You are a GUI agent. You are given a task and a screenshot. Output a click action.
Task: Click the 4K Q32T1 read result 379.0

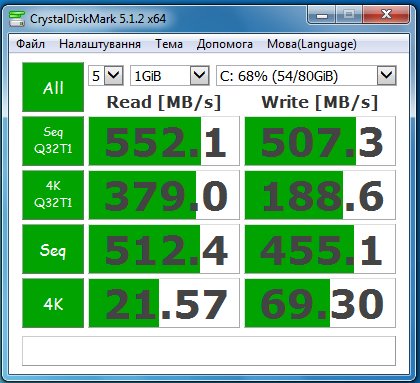click(164, 195)
